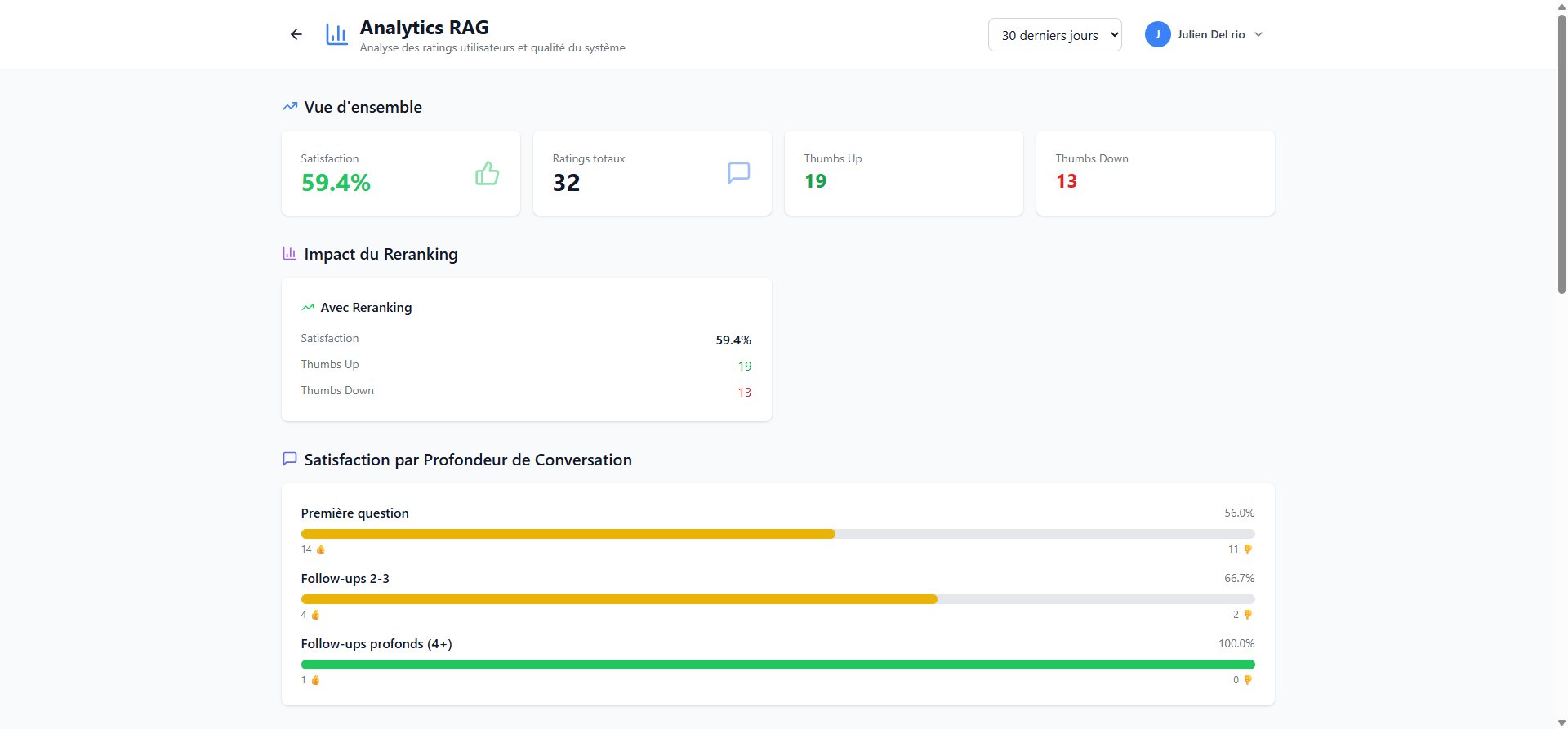Click Thumbs Up label in Avec Reranking card
Viewport: 1568px width, 729px height.
(x=330, y=364)
